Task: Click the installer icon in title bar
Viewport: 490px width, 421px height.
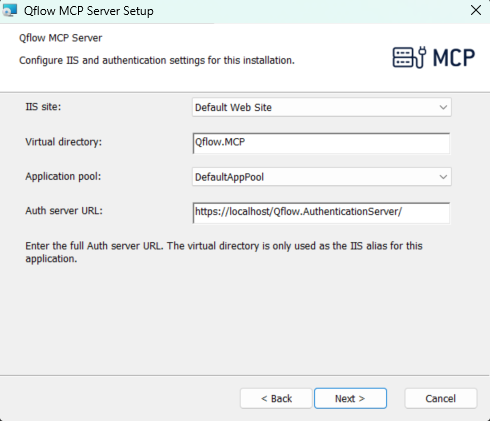Action: click(9, 10)
